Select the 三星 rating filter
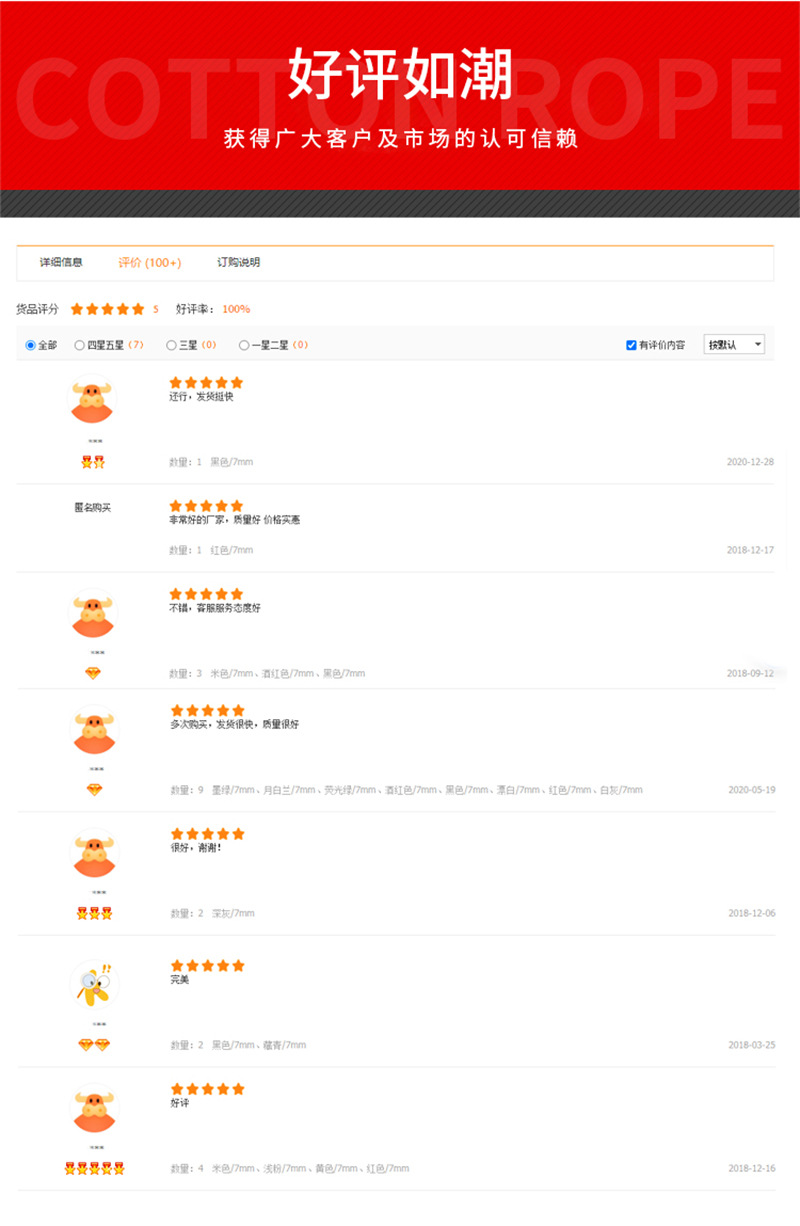Screen dimensions: 800x1226 point(171,345)
